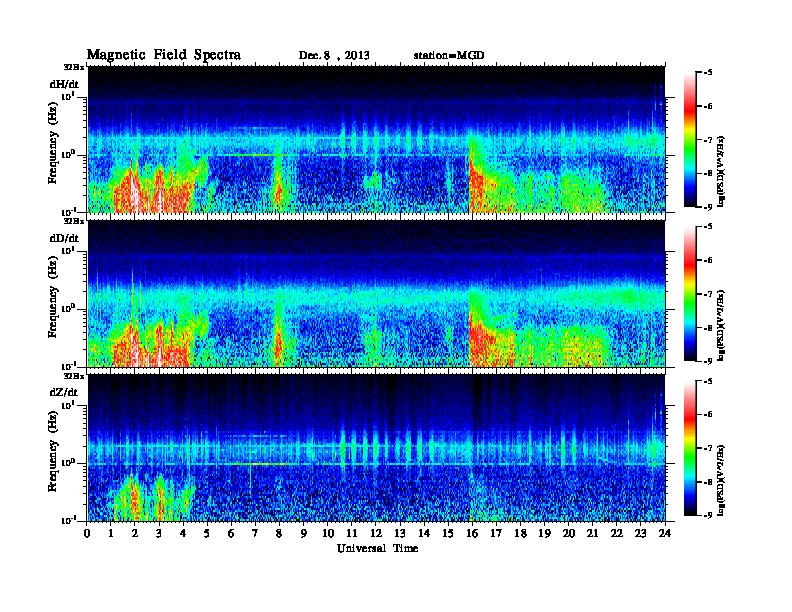This screenshot has width=792, height=612.
Task: Click the "9" hour tick label on the time axis
Action: pyautogui.click(x=304, y=533)
